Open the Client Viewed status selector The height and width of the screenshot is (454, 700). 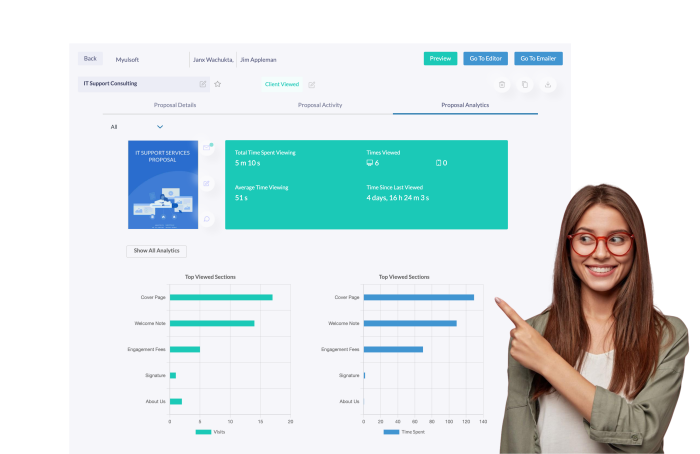point(281,85)
